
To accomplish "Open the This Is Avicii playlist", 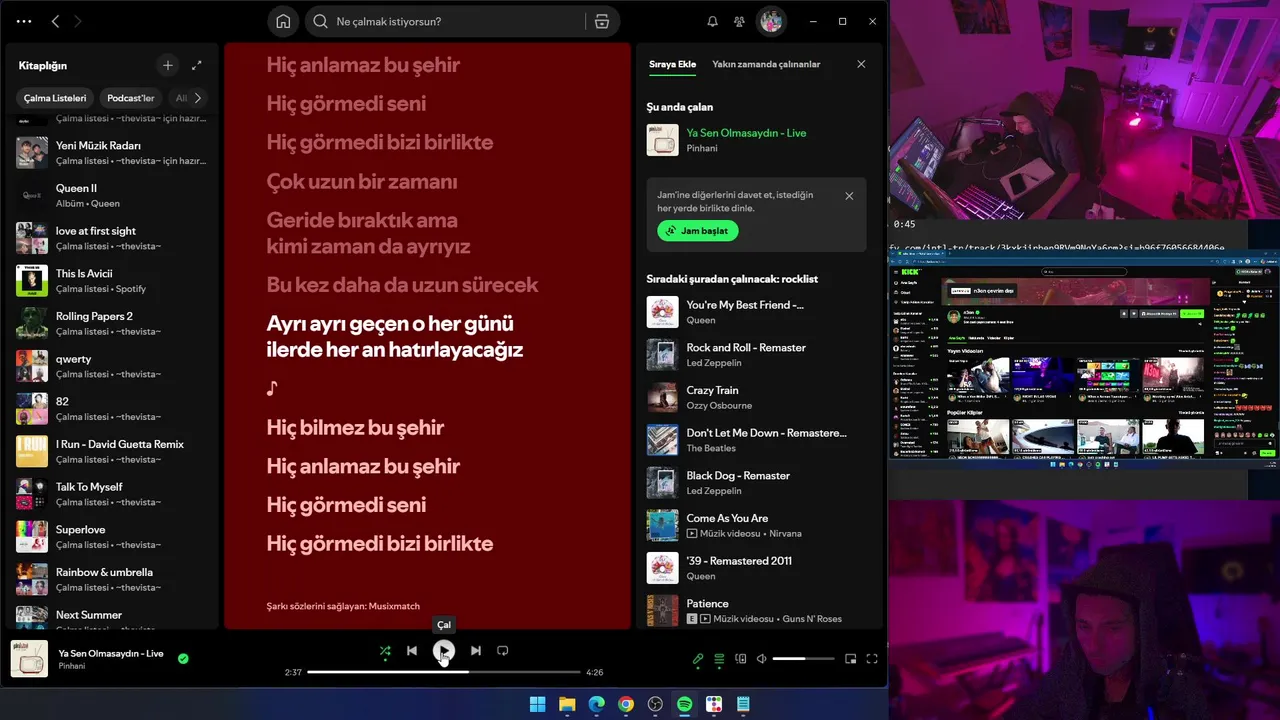I will pyautogui.click(x=112, y=281).
